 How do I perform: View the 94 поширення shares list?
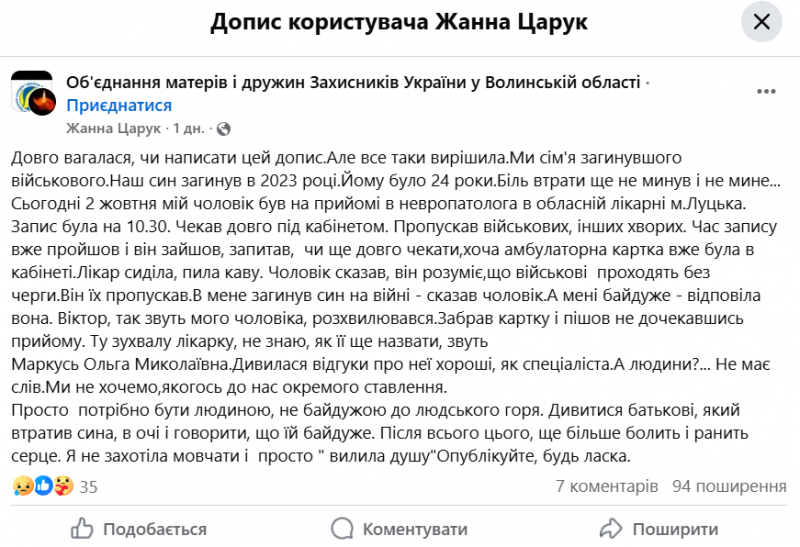(x=729, y=486)
